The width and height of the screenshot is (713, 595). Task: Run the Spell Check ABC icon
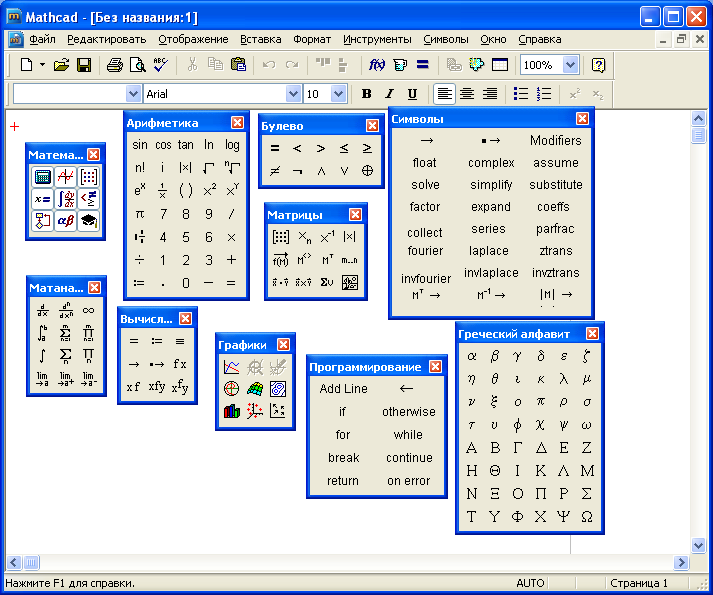160,65
